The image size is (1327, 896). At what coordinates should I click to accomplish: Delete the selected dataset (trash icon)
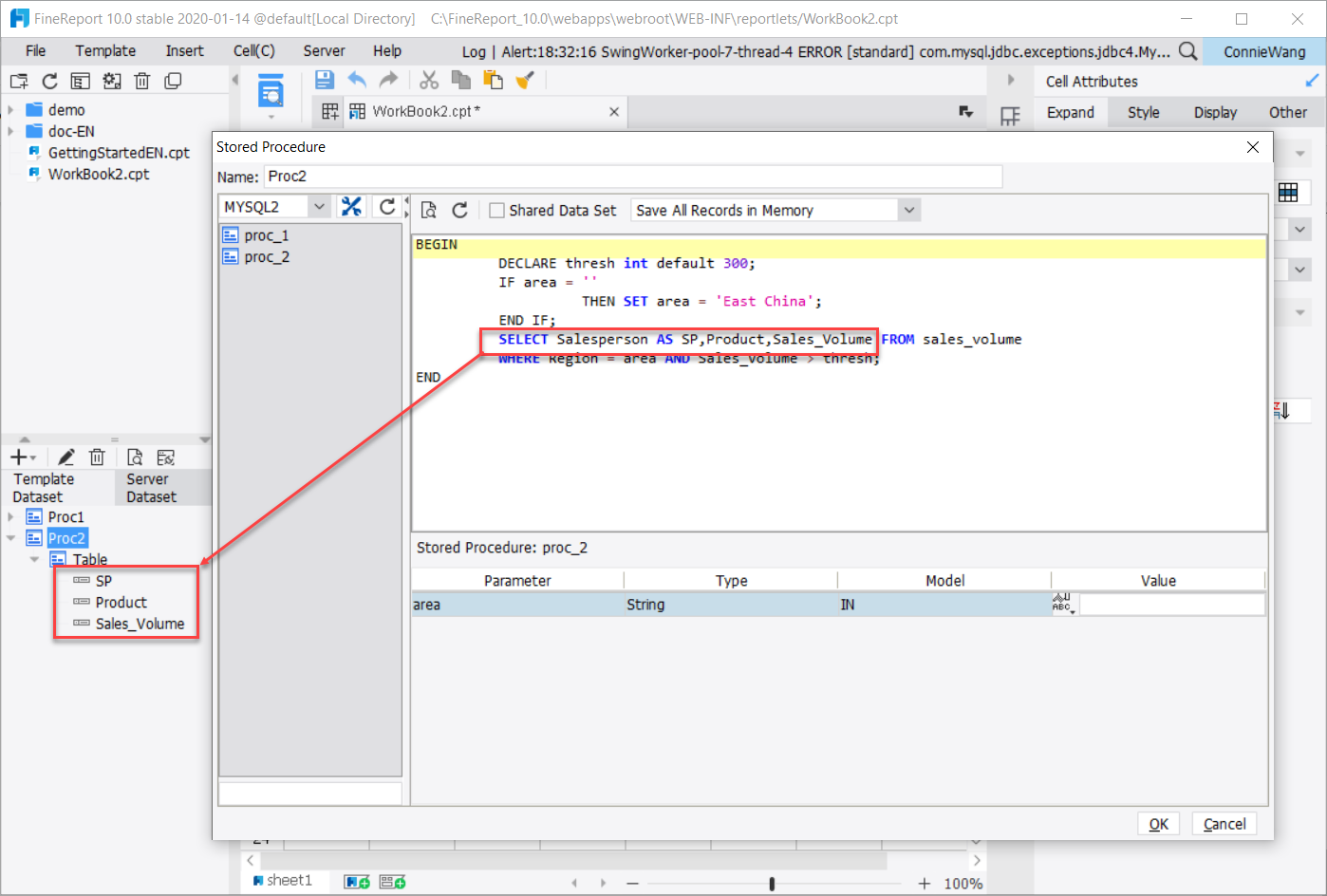tap(97, 457)
